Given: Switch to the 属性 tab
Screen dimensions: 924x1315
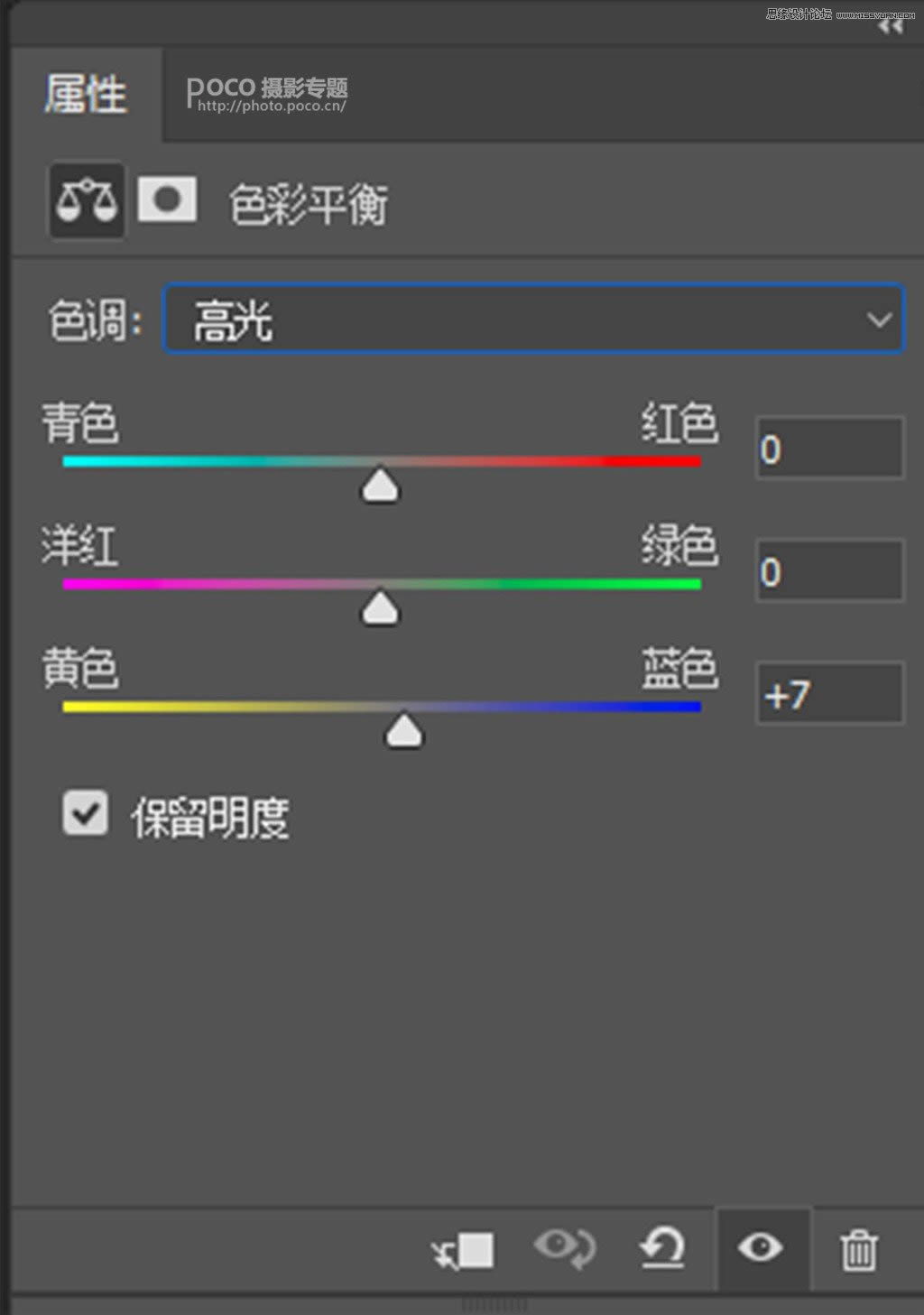Looking at the screenshot, I should pos(87,93).
